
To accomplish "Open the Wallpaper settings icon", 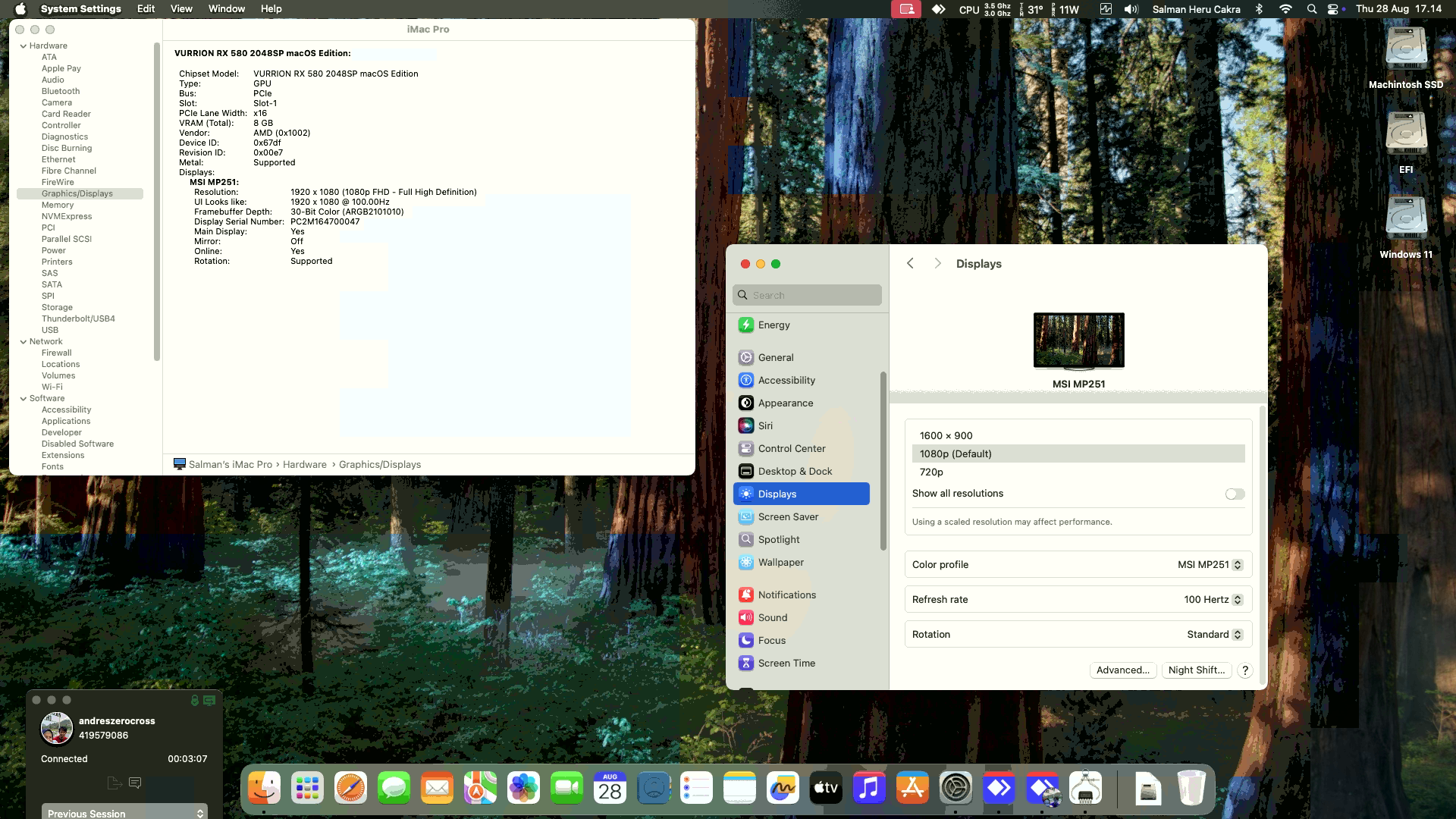I will 746,563.
